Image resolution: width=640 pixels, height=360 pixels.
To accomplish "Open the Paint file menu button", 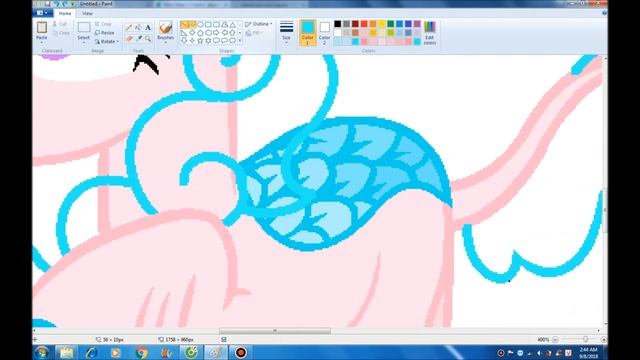I will click(x=42, y=13).
